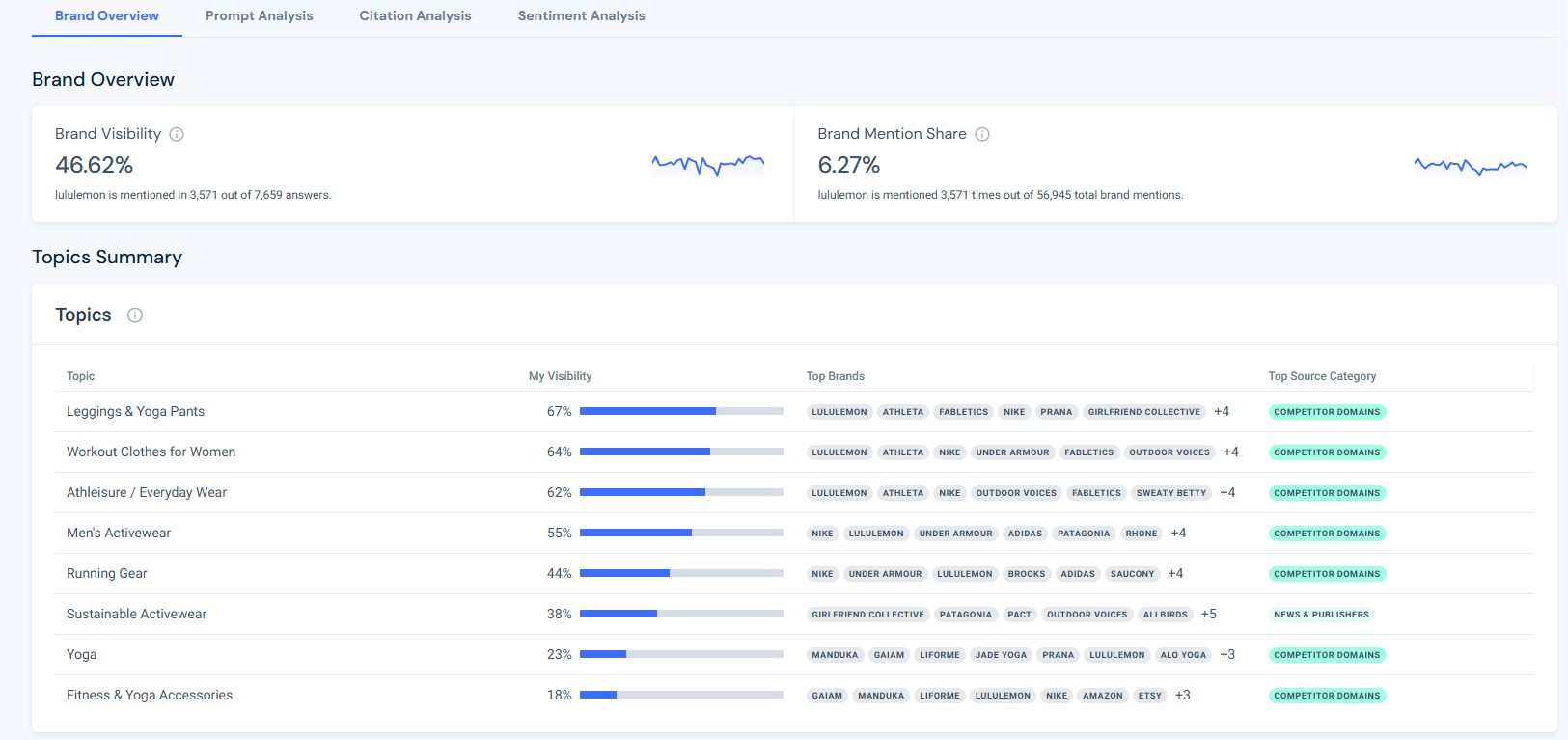Expand +4 more brands in Running Gear row

tap(1175, 573)
